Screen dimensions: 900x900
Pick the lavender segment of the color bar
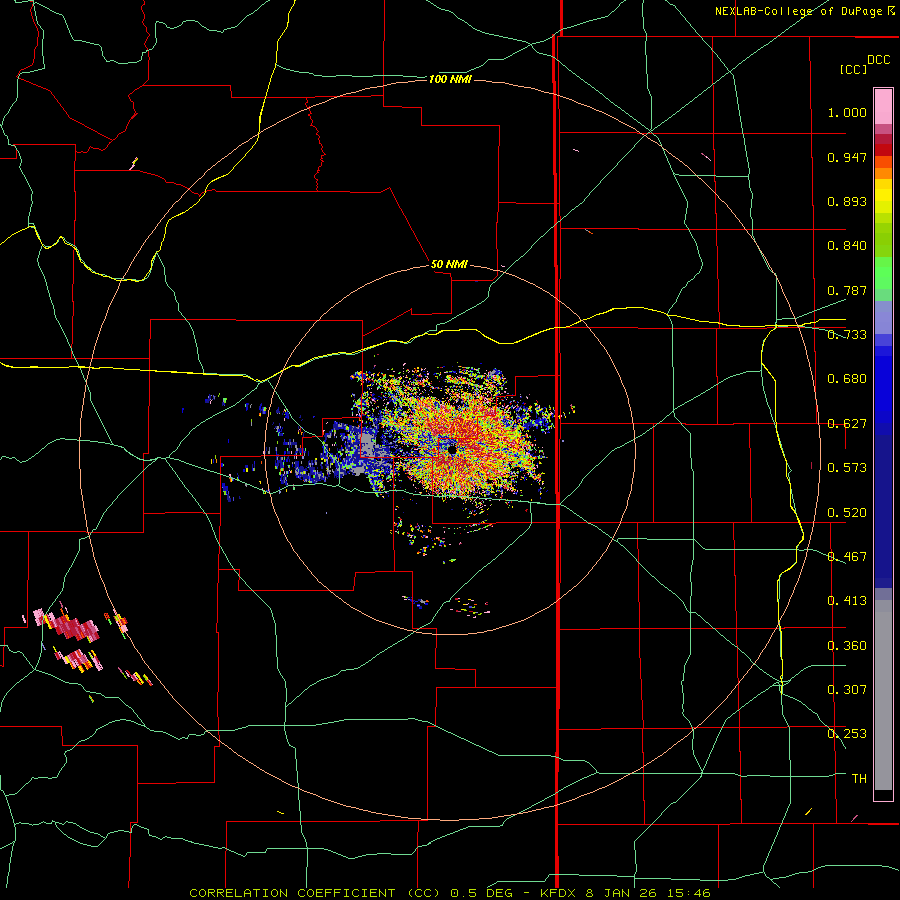tap(883, 317)
